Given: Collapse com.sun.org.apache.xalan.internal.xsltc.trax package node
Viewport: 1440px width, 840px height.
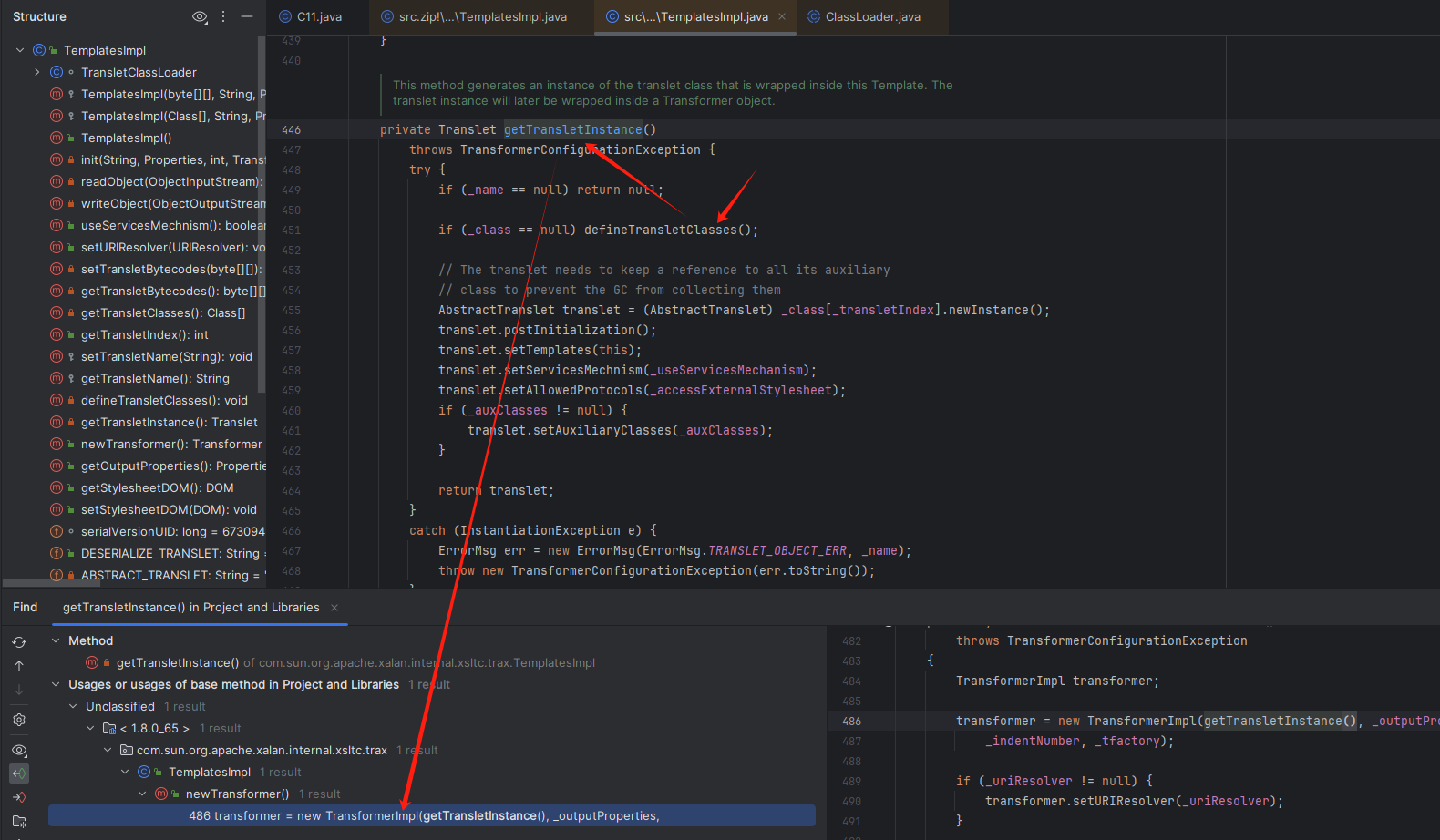Looking at the screenshot, I should click(x=108, y=750).
